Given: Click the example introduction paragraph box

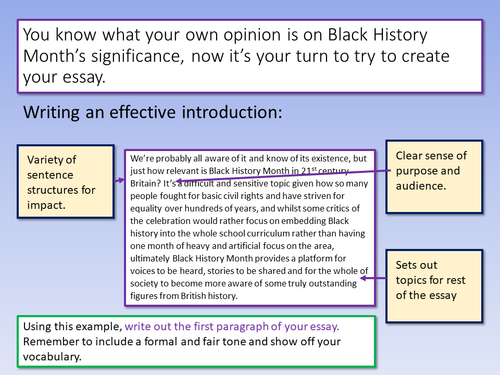Looking at the screenshot, I should (x=250, y=227).
